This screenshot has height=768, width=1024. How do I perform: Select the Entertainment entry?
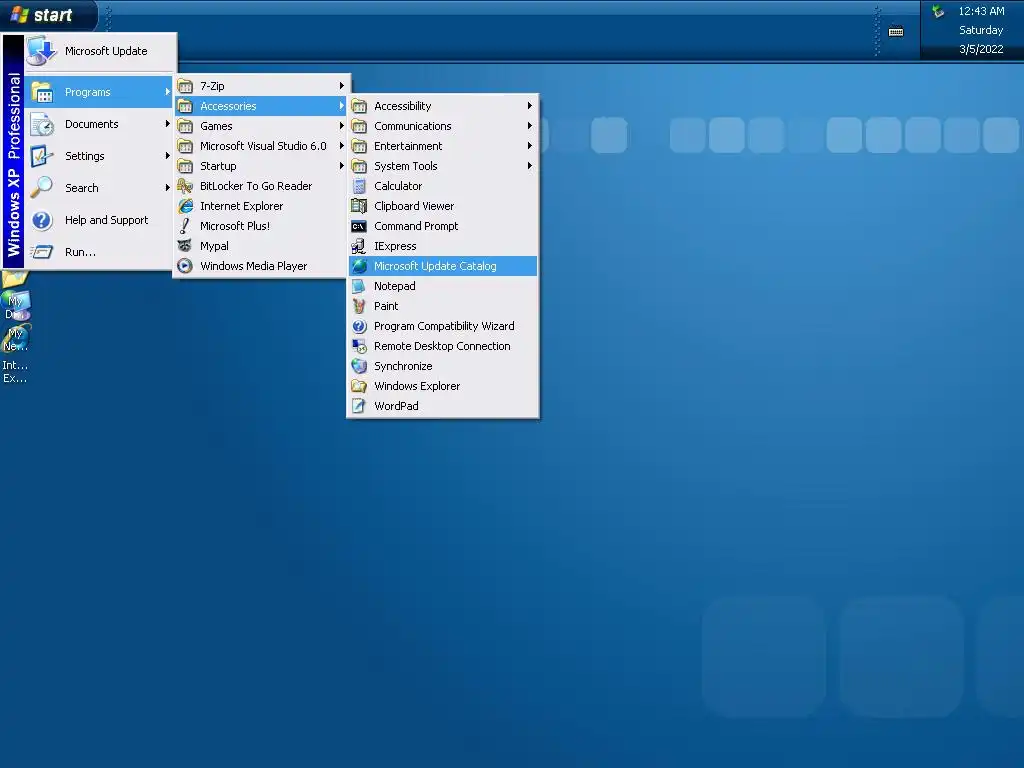pos(443,146)
